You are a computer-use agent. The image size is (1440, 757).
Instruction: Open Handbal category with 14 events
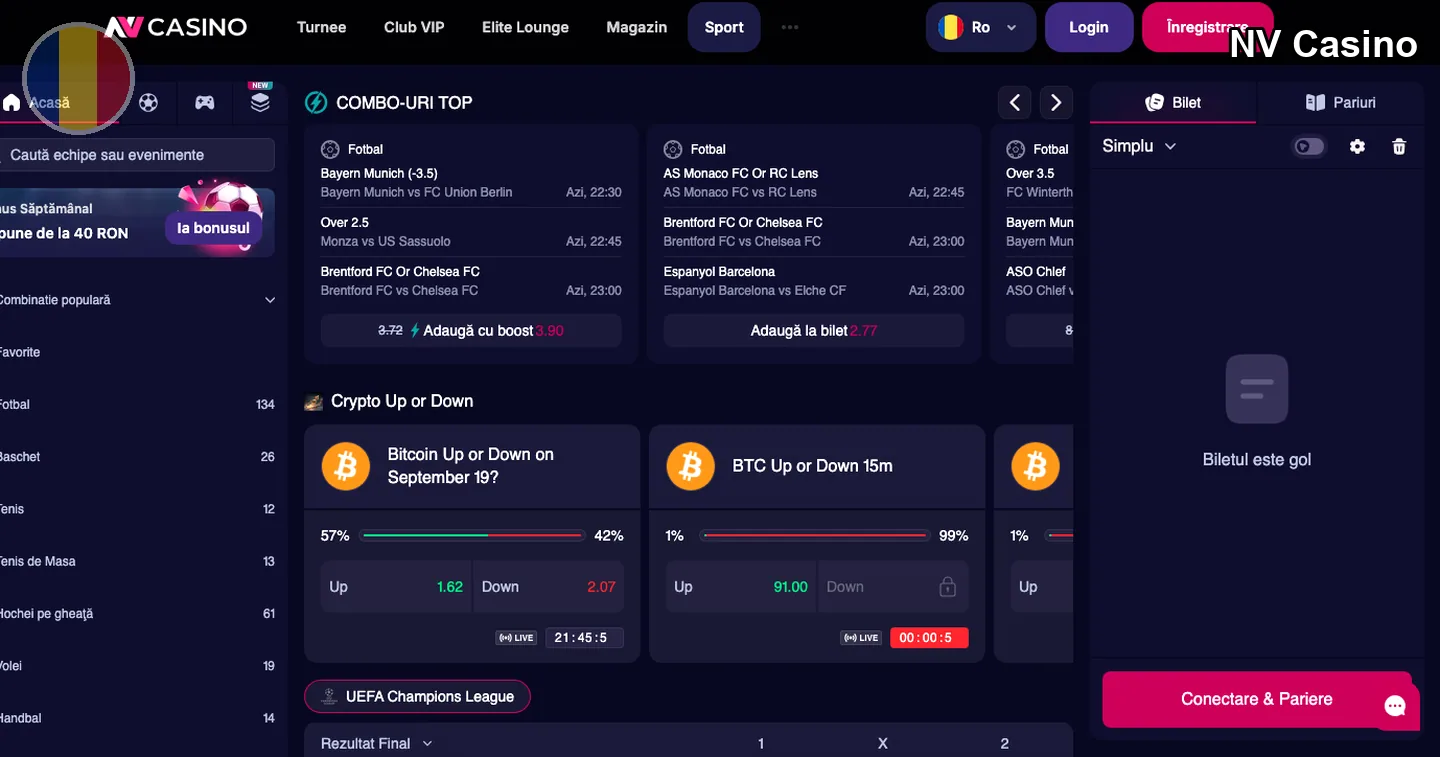tap(137, 718)
